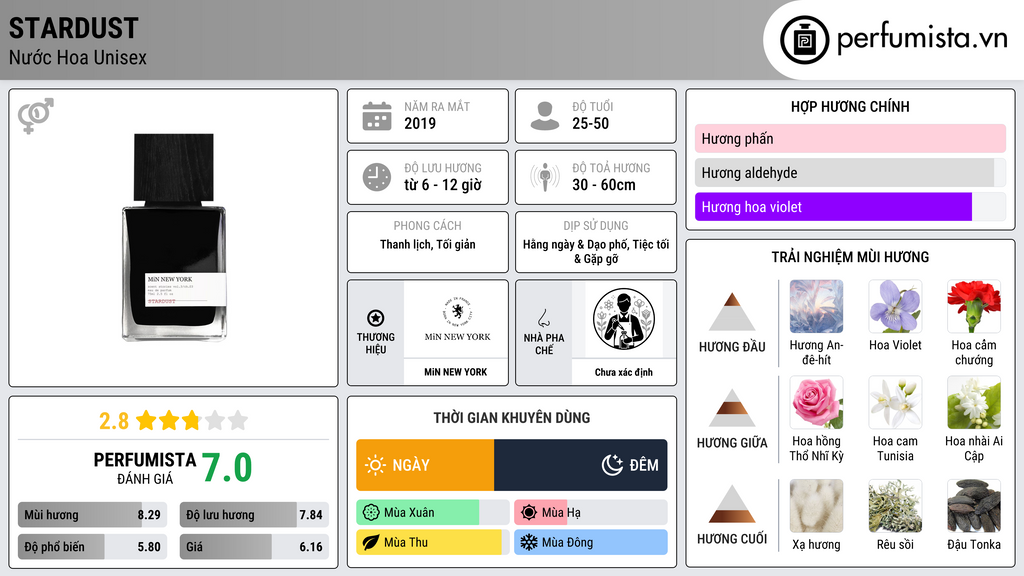This screenshot has height=576, width=1024.
Task: Select the Hoa nhài Ai Cập image
Action: coord(974,403)
